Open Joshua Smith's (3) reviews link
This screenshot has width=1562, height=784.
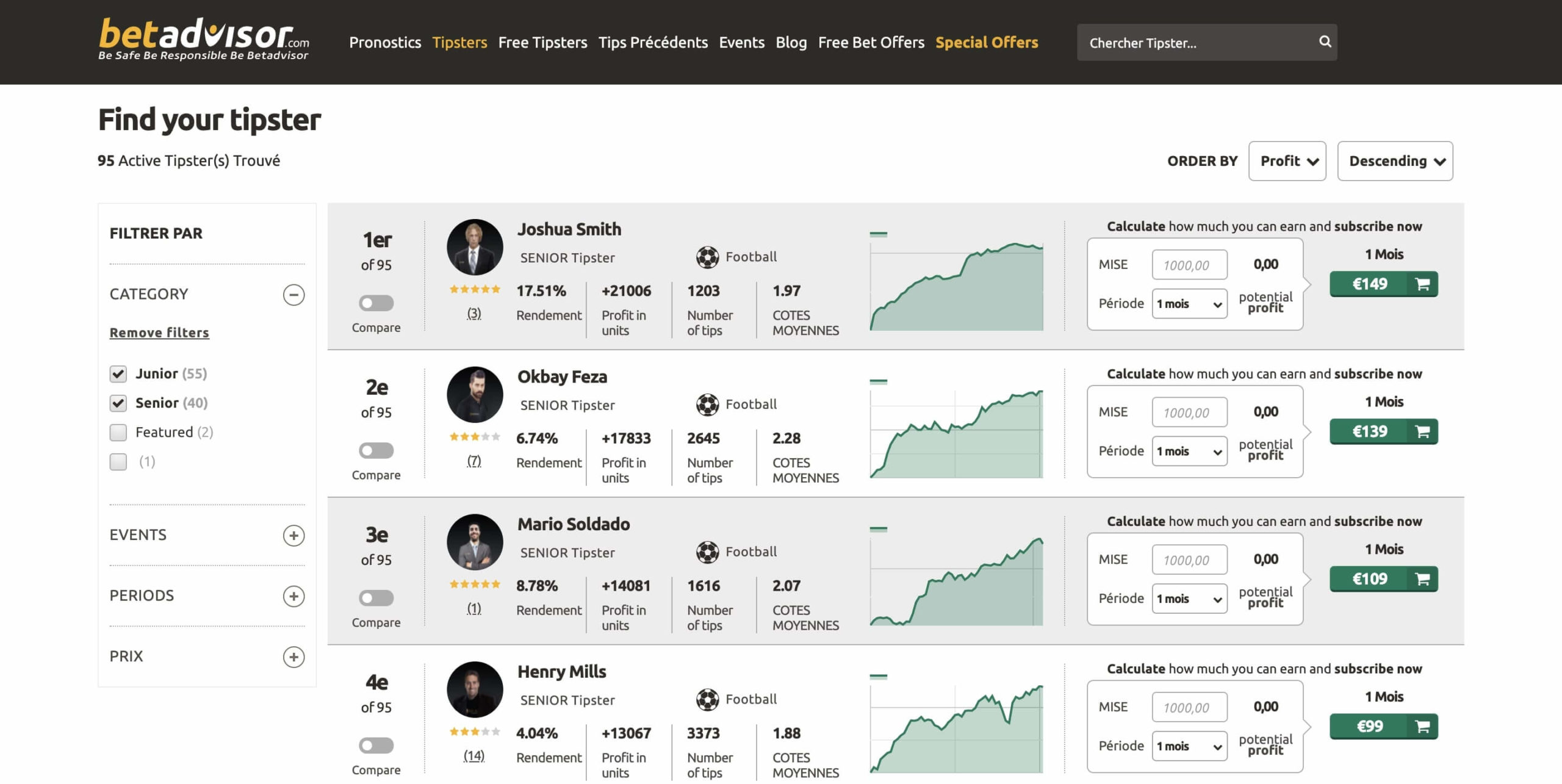tap(474, 314)
